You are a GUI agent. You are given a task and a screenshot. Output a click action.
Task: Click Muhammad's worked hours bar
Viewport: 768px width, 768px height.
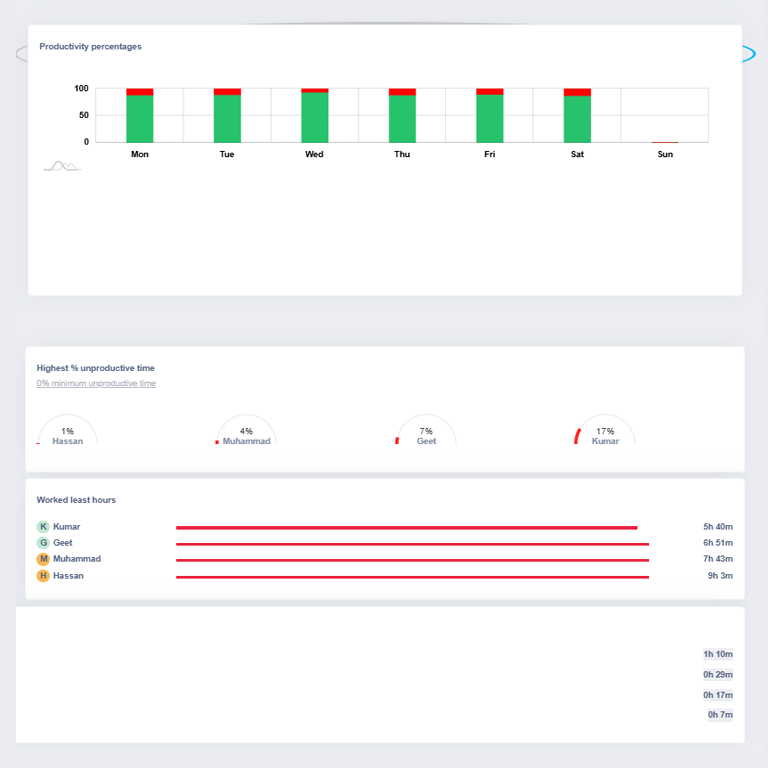[412, 560]
